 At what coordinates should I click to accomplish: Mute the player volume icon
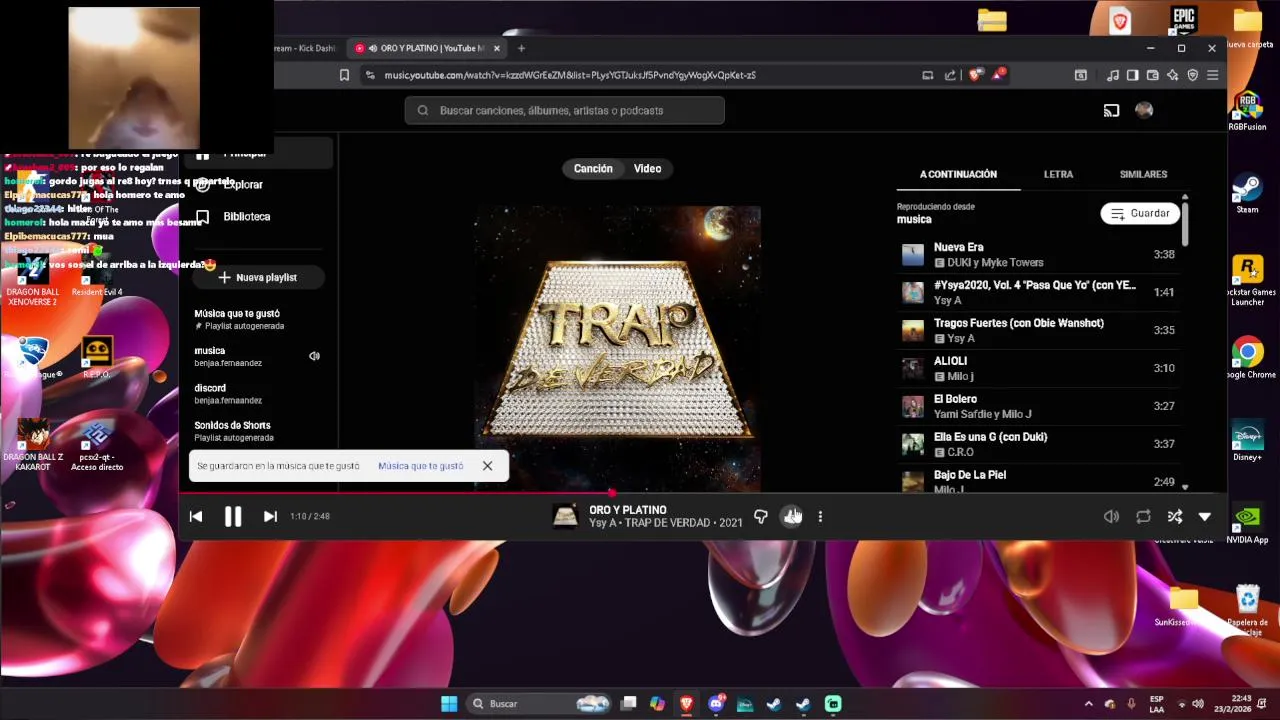(x=1111, y=516)
